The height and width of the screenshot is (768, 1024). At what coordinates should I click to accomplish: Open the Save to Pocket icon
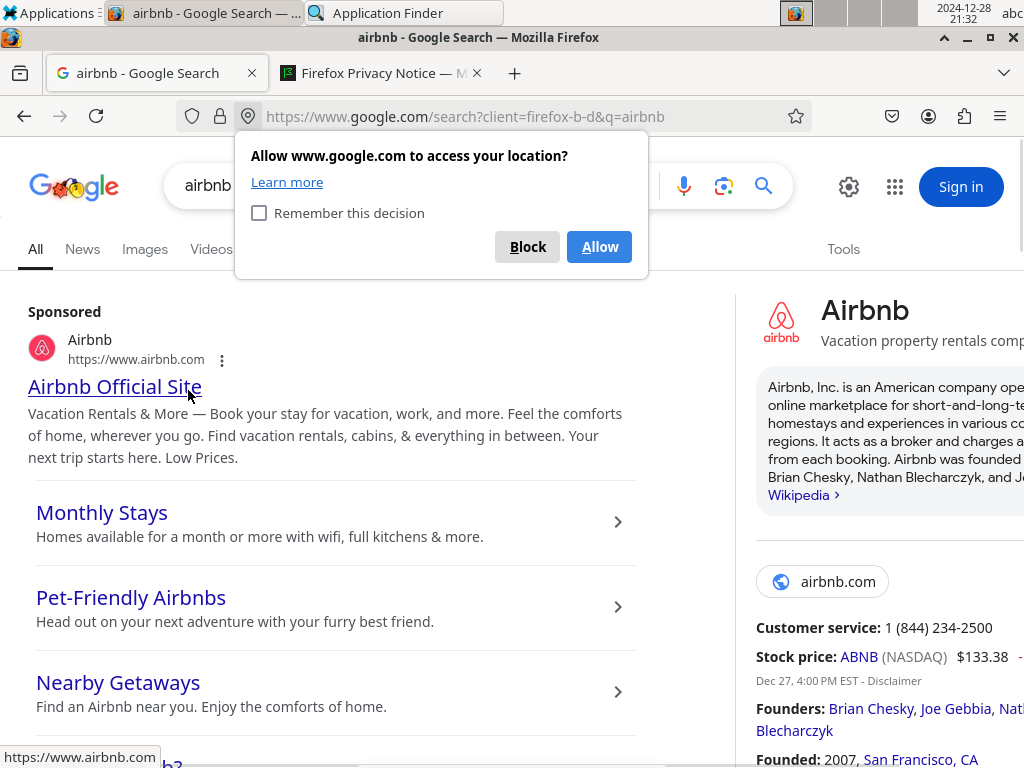point(891,116)
